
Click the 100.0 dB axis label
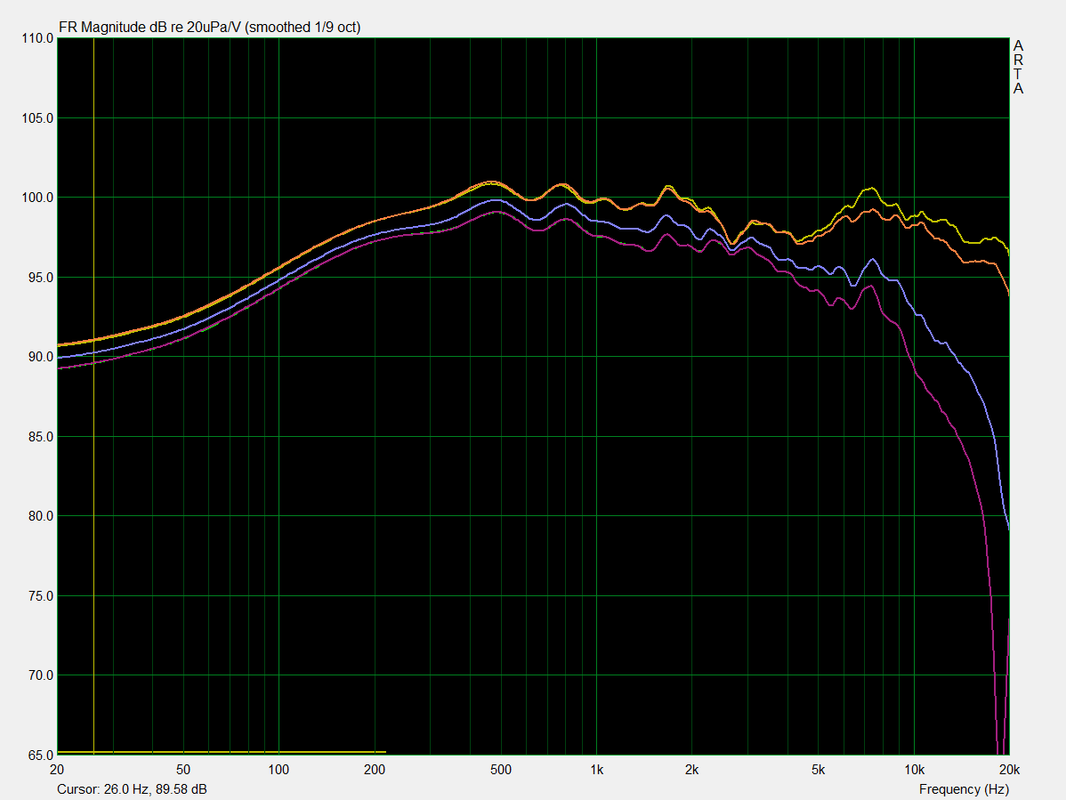pyautogui.click(x=37, y=198)
